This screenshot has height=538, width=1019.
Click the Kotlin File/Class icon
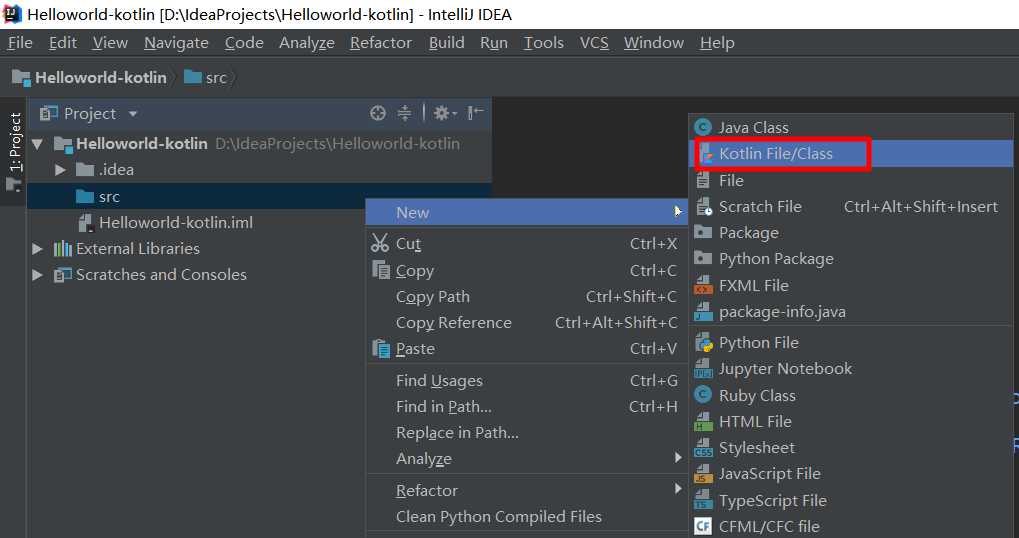pyautogui.click(x=706, y=154)
